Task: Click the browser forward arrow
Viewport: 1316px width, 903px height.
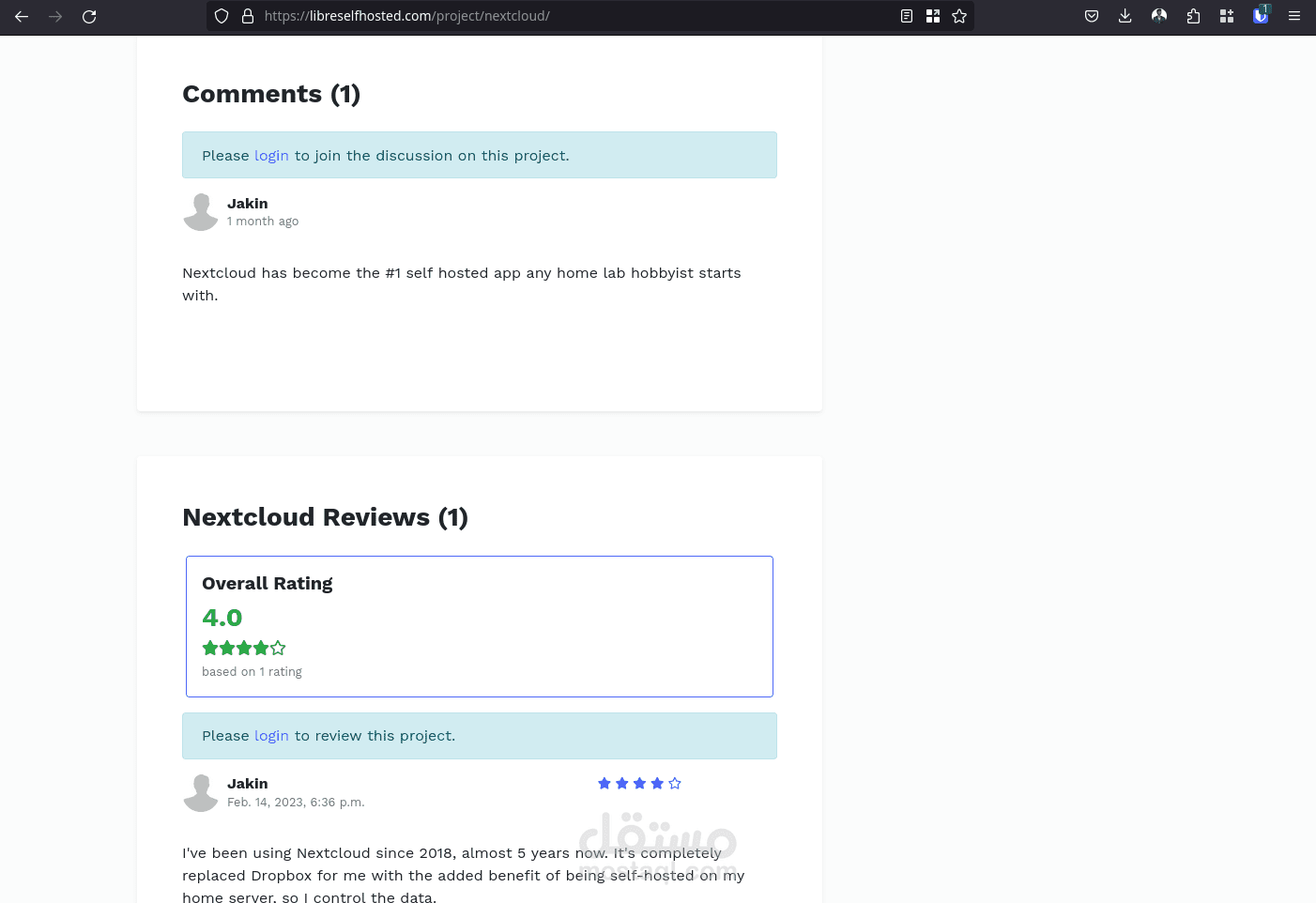Action: [55, 16]
